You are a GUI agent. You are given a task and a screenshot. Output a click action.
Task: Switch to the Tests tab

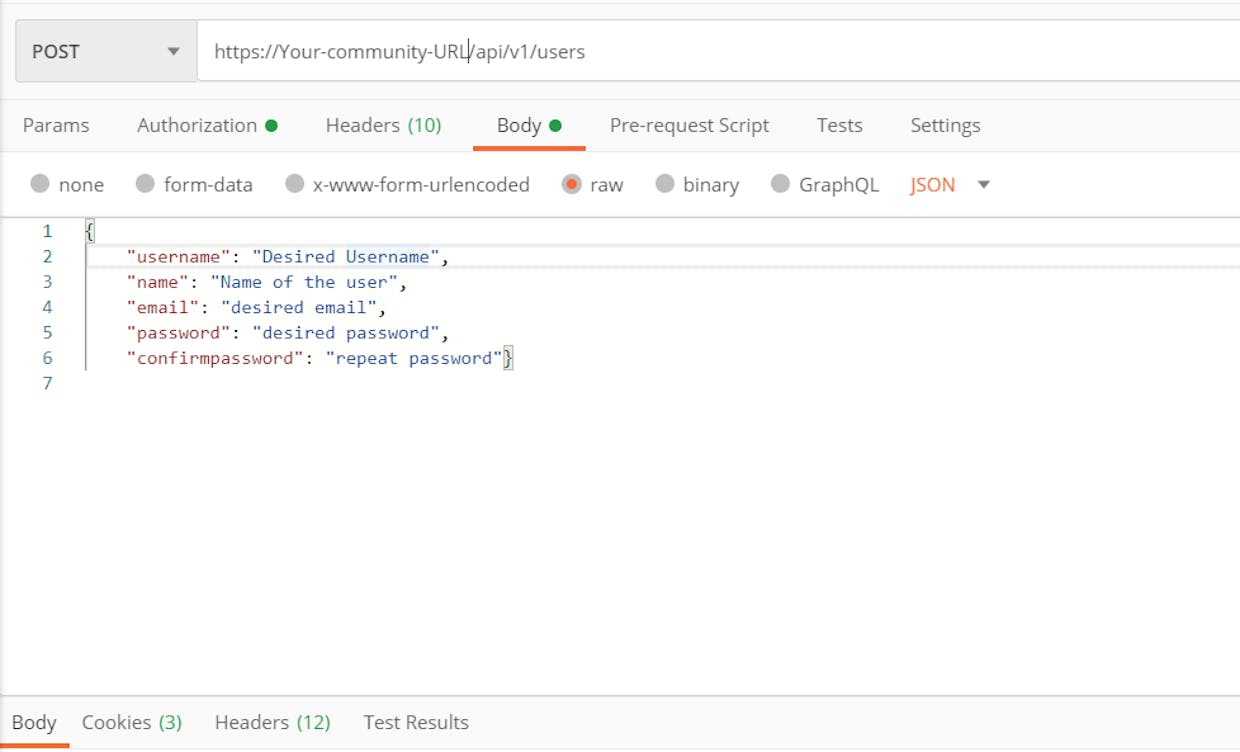[x=839, y=125]
